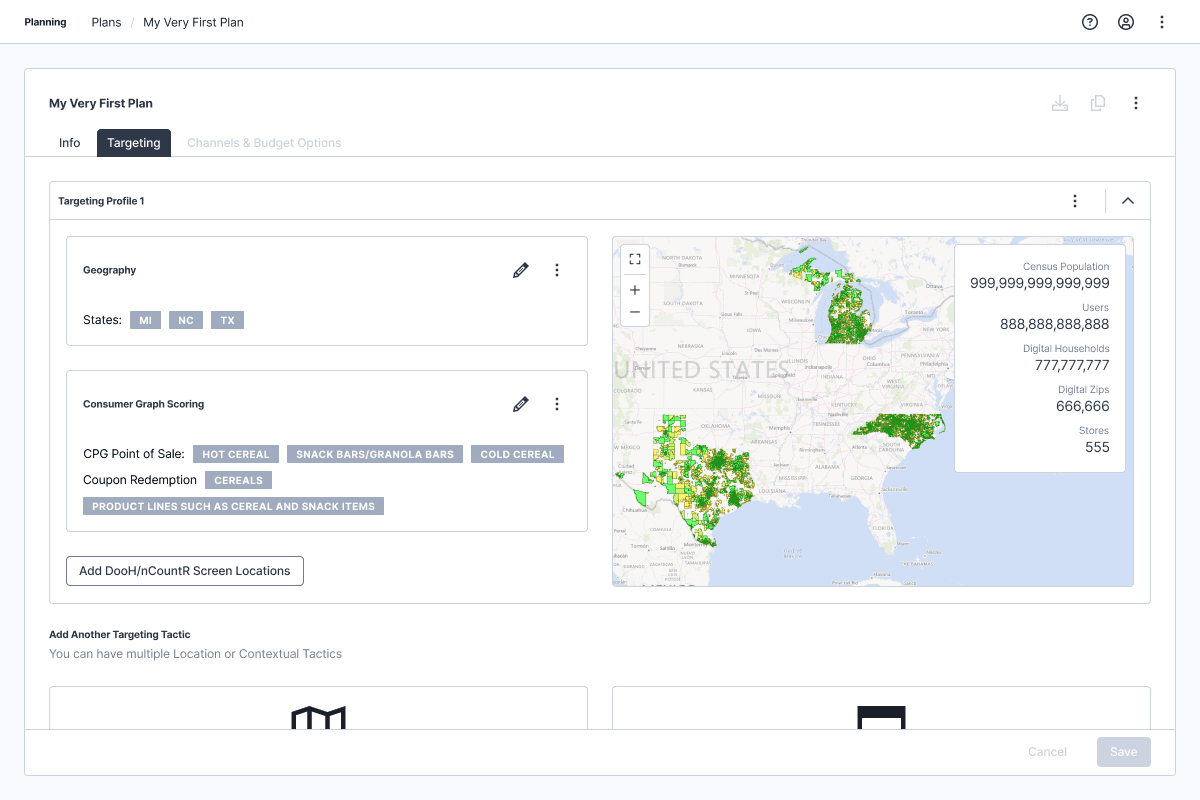The image size is (1200, 800).
Task: Toggle map fullscreen view
Action: 635,259
